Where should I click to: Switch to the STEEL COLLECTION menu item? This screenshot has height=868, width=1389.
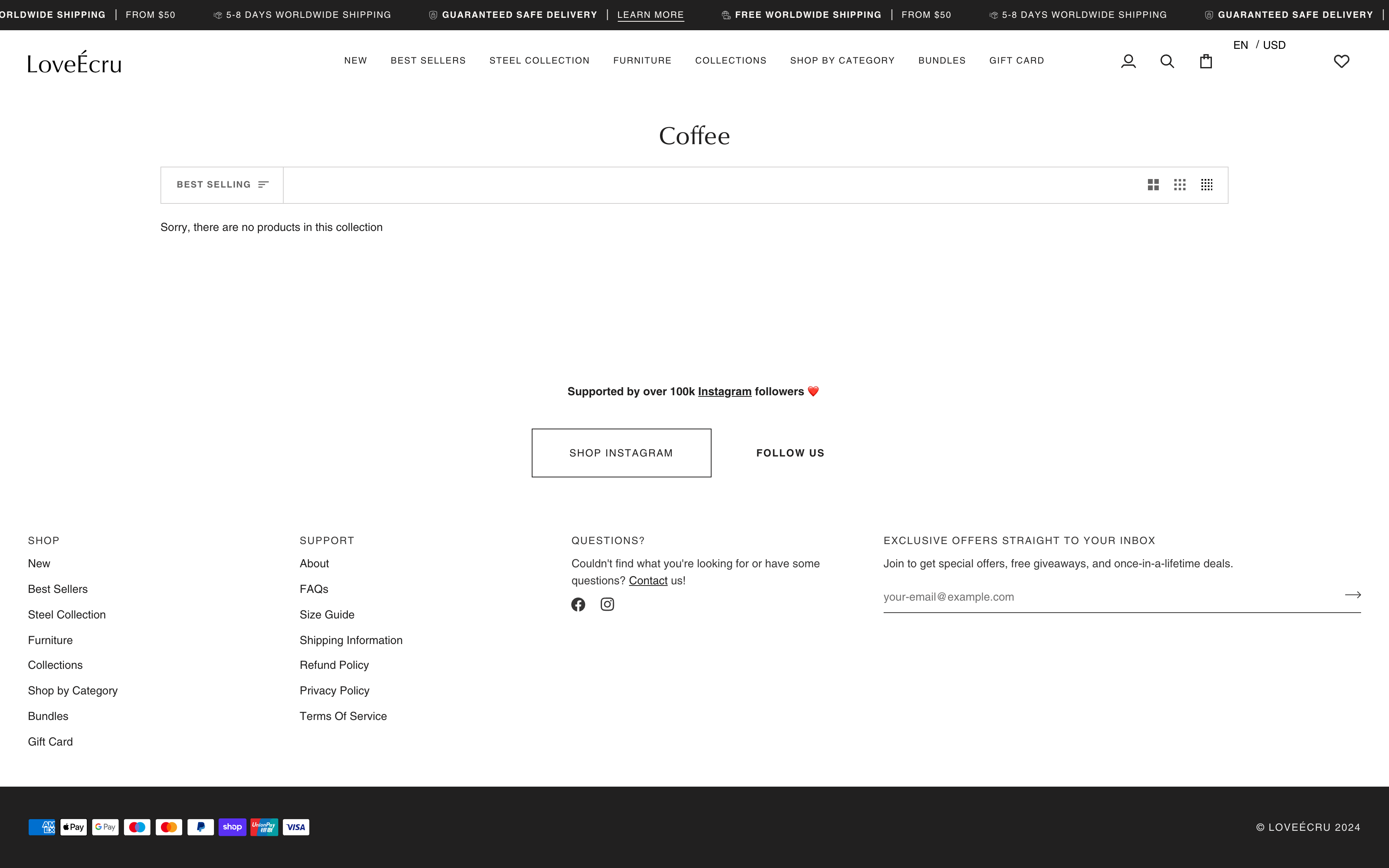click(x=539, y=60)
